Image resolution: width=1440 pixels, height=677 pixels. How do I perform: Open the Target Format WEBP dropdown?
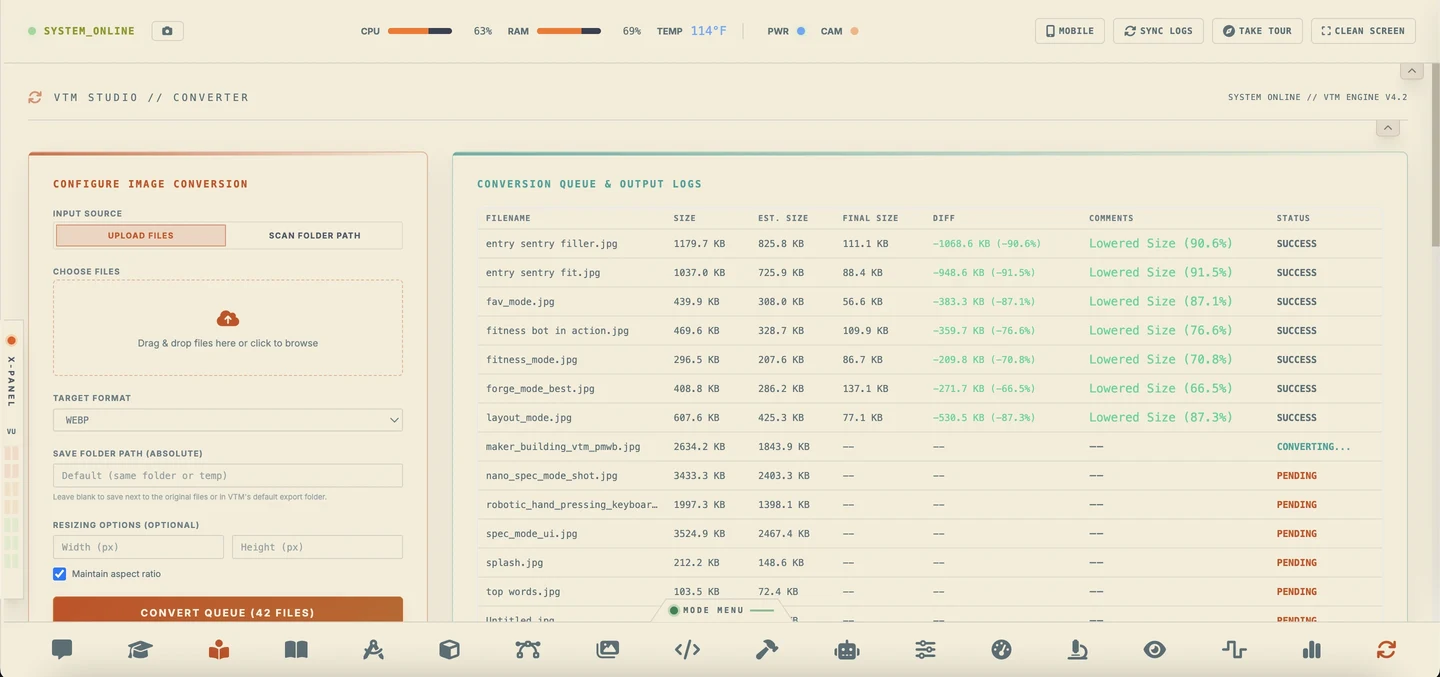228,420
